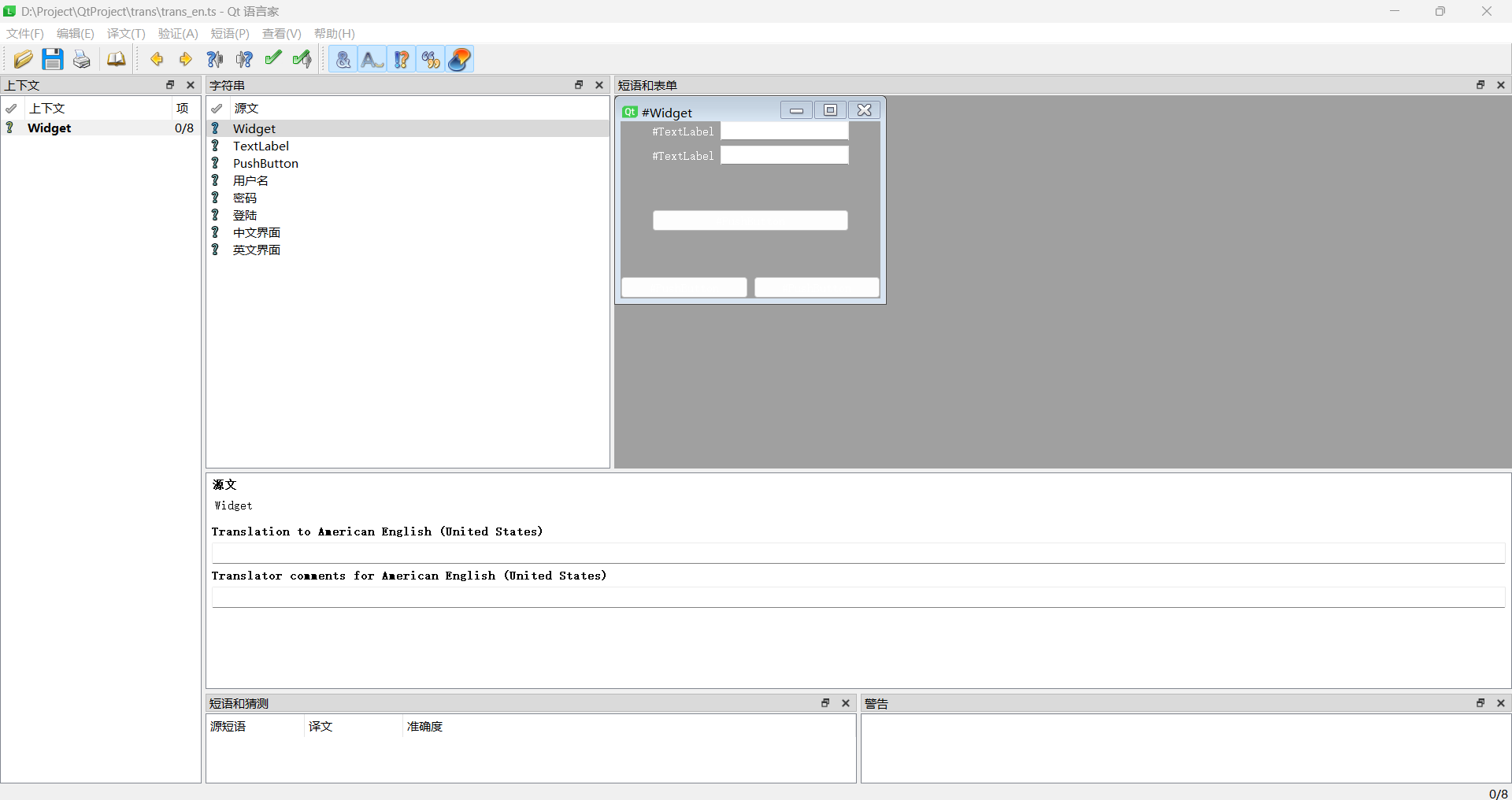Screen dimensions: 1512x800
Task: Float the 短语和猜测 dock panel
Action: pos(825,703)
